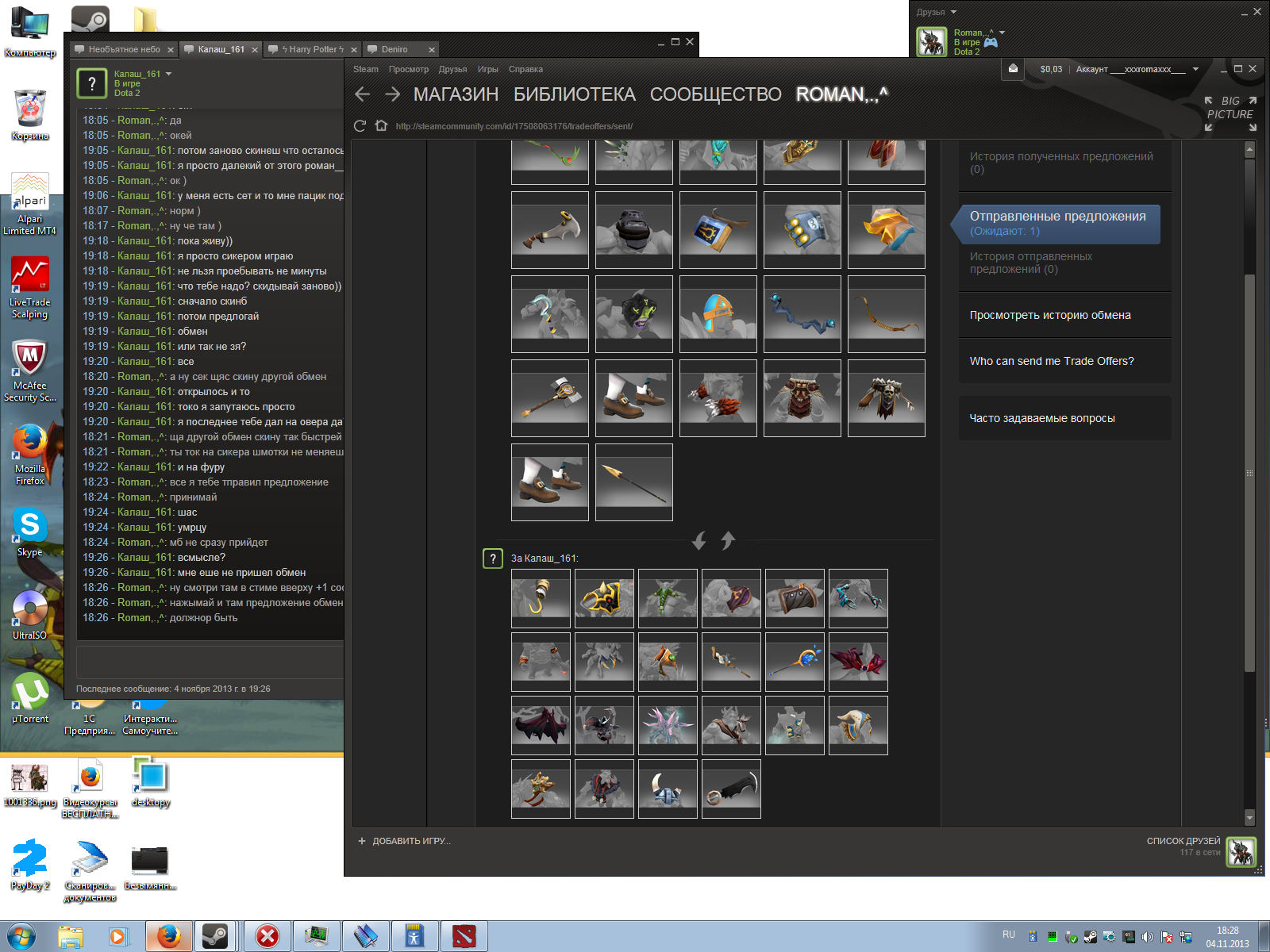Open the БИБЛИОТЕКА section
The height and width of the screenshot is (952, 1270).
pos(574,94)
